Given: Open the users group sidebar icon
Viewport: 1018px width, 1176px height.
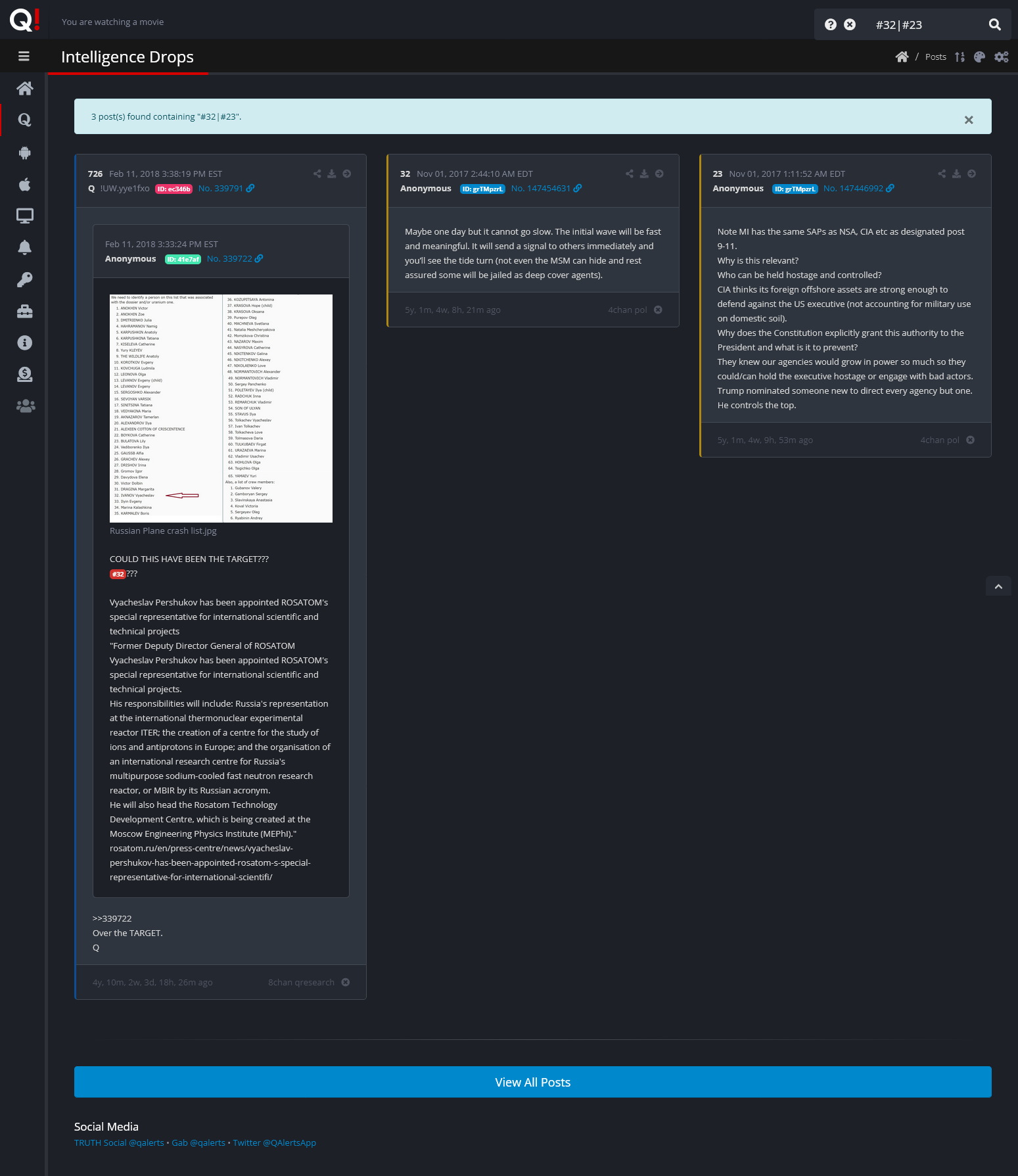Looking at the screenshot, I should 25,406.
